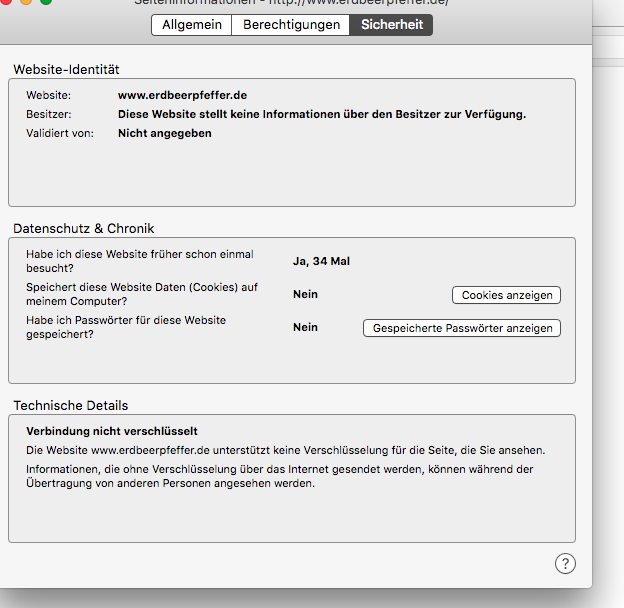624x608 pixels.
Task: Click the Cookies anzeigen button
Action: coord(506,295)
